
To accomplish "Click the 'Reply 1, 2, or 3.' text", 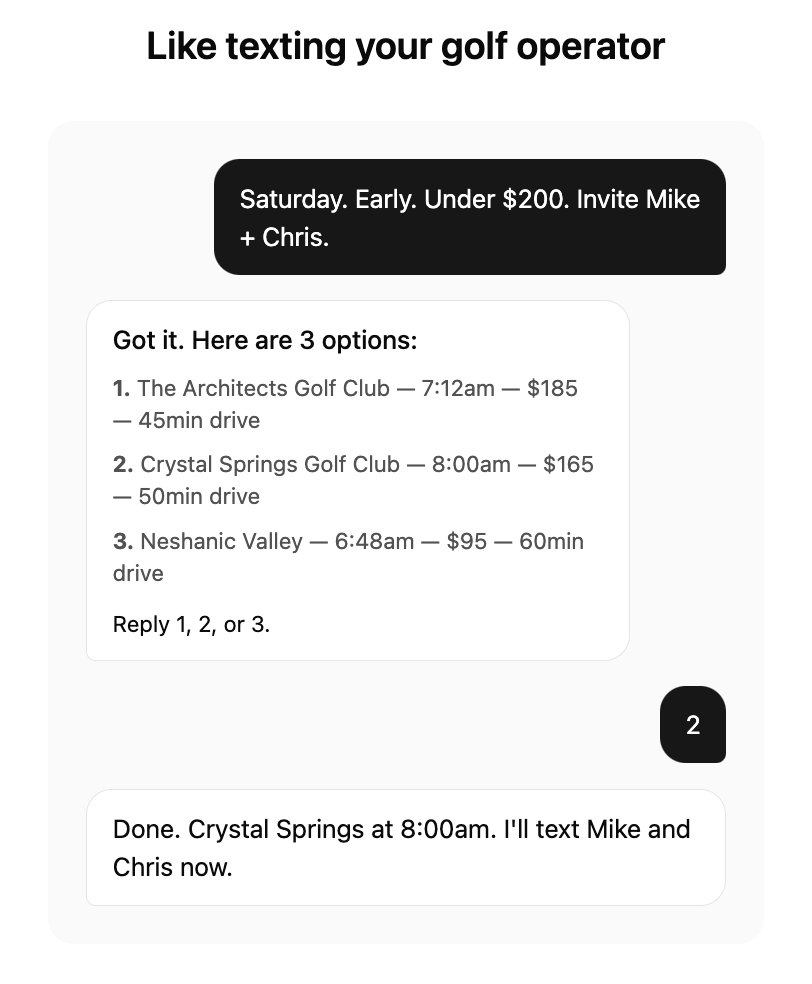I will tap(191, 625).
